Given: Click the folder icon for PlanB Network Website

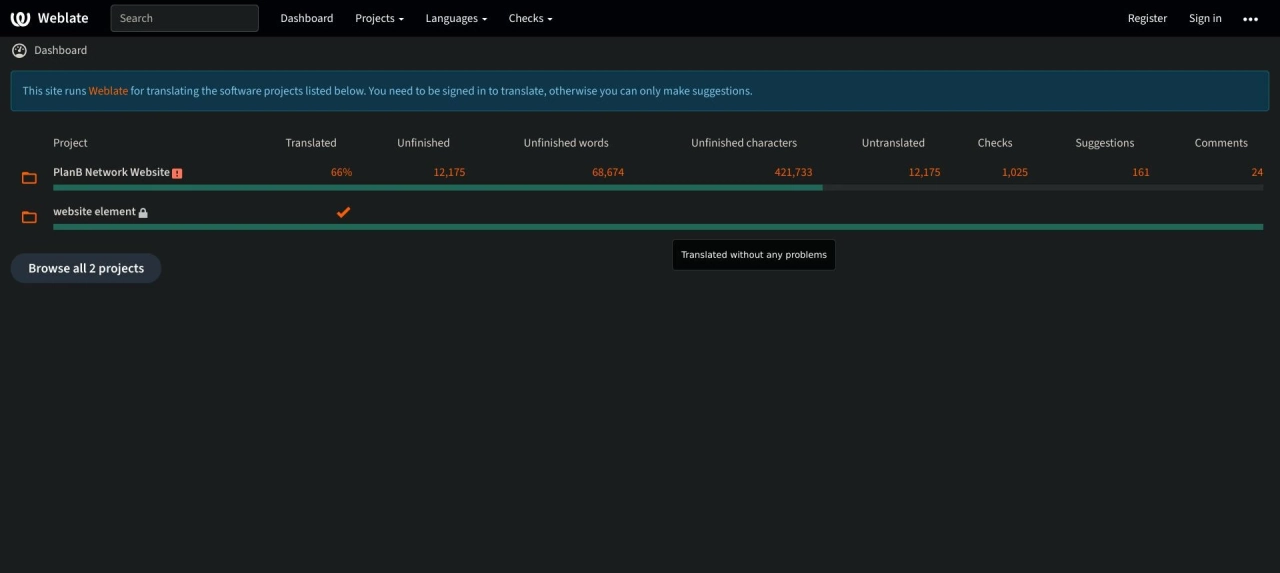Looking at the screenshot, I should pyautogui.click(x=29, y=178).
